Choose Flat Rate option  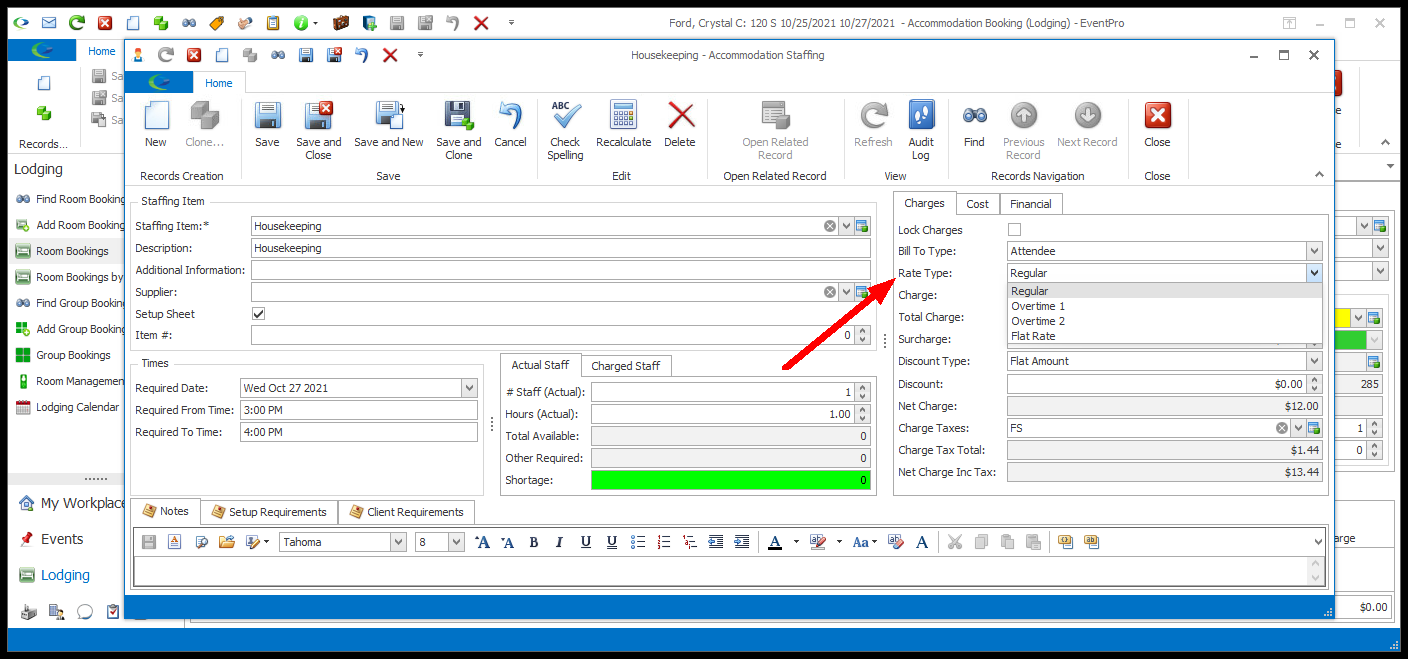pyautogui.click(x=1165, y=336)
